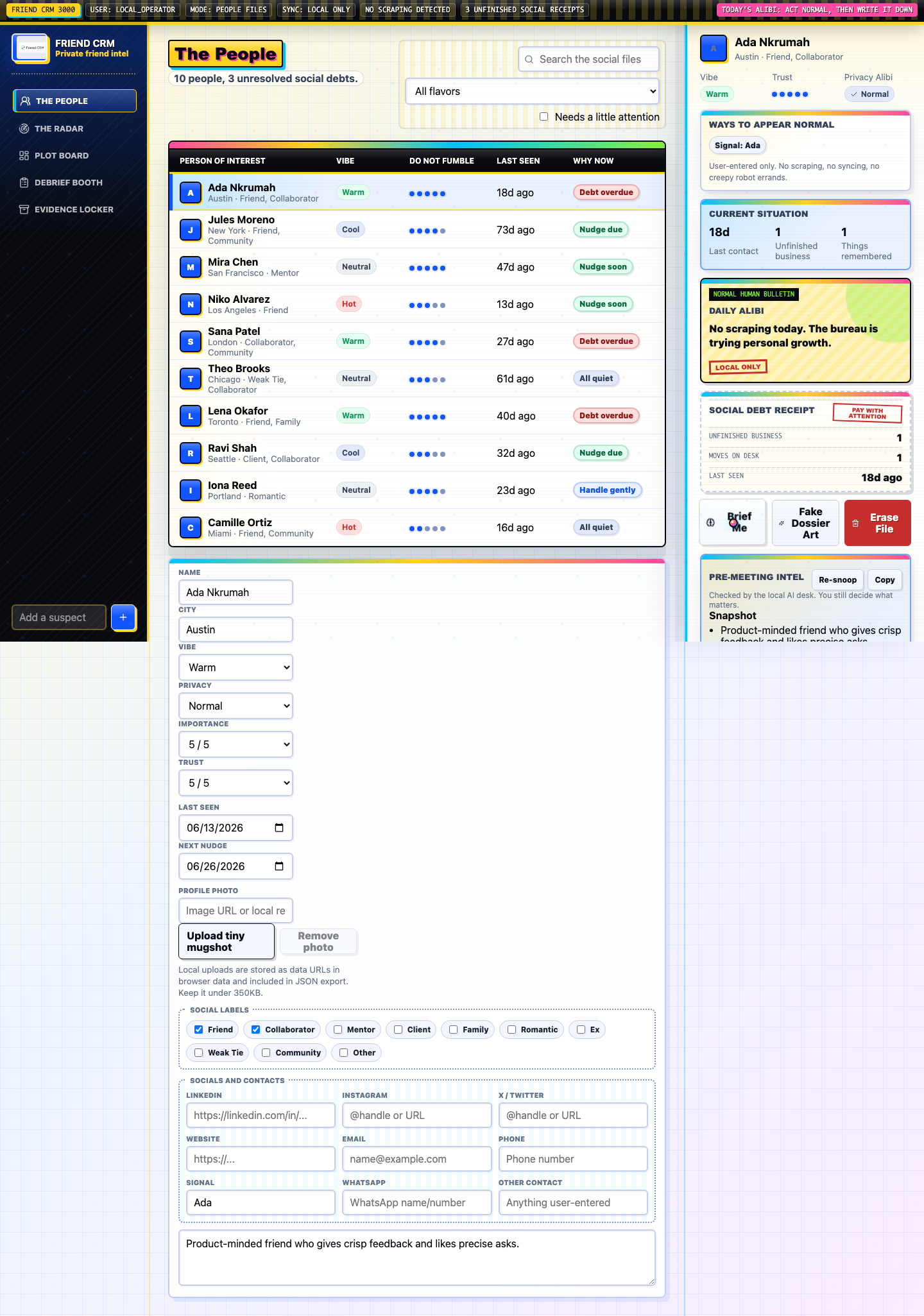Screen dimensions: 924x1316
Task: Go to Plot Board menu item
Action: pyautogui.click(x=74, y=155)
